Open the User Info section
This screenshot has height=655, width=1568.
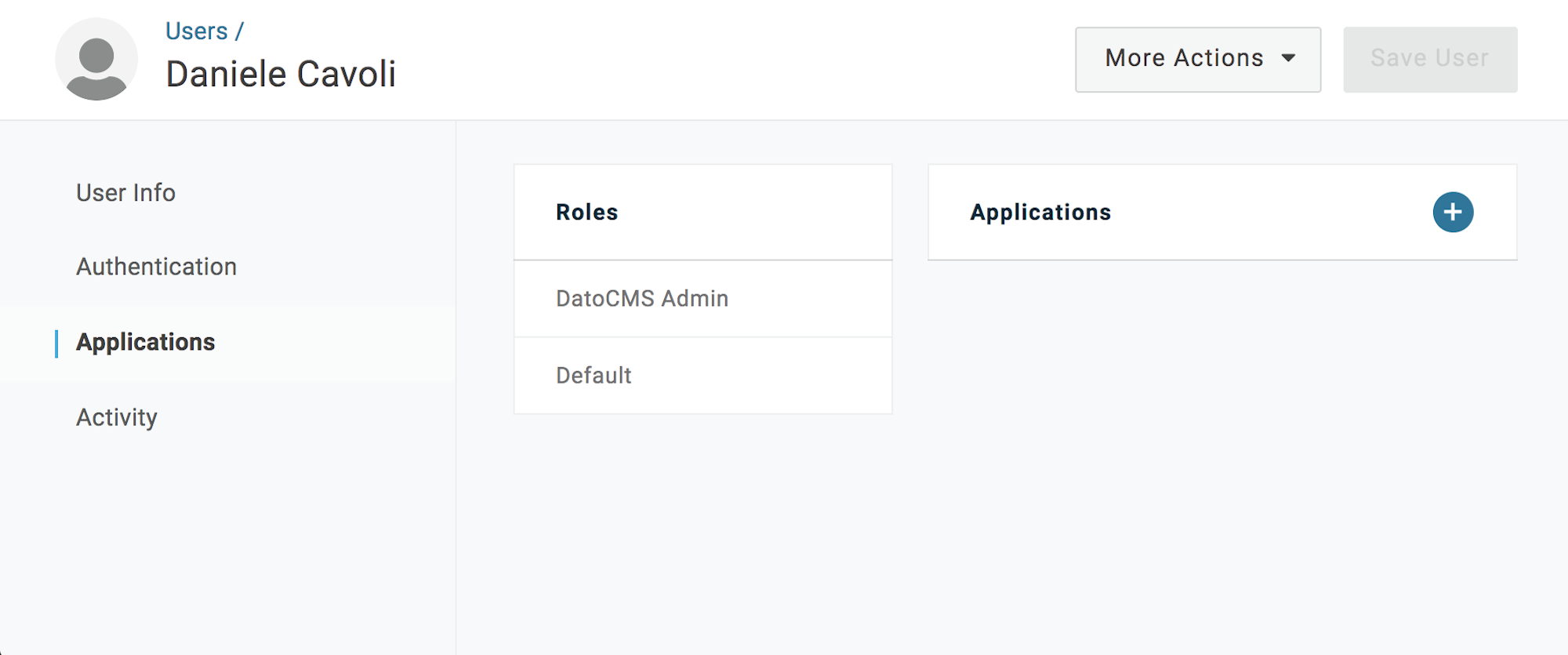pyautogui.click(x=125, y=192)
